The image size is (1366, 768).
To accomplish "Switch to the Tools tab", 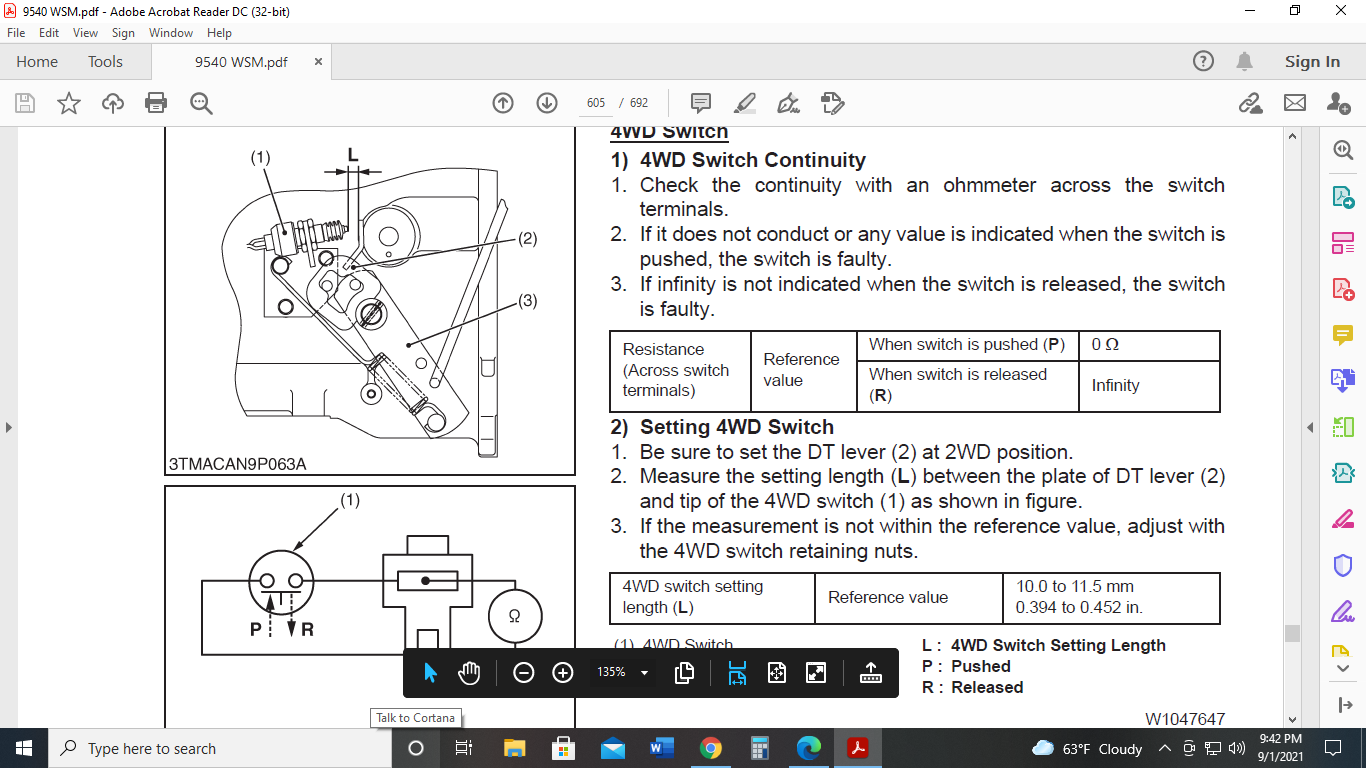I will coord(105,62).
